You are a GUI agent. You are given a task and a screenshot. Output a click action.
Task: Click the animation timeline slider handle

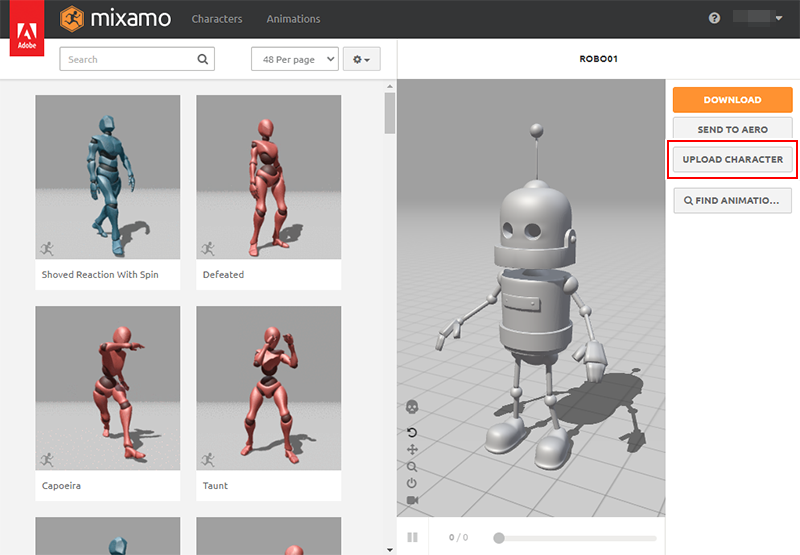[x=499, y=538]
